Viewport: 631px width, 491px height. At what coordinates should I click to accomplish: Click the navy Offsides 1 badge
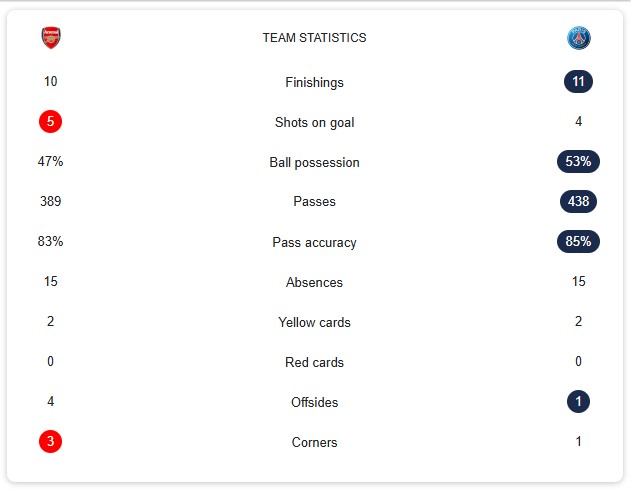pyautogui.click(x=578, y=401)
